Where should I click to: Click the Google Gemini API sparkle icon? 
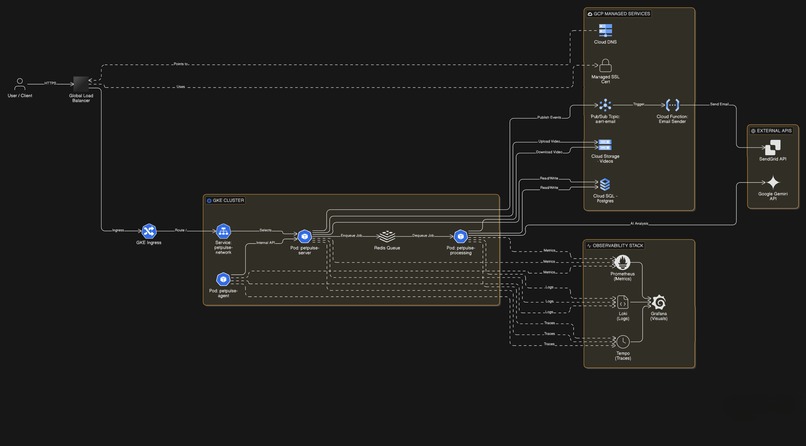click(773, 183)
